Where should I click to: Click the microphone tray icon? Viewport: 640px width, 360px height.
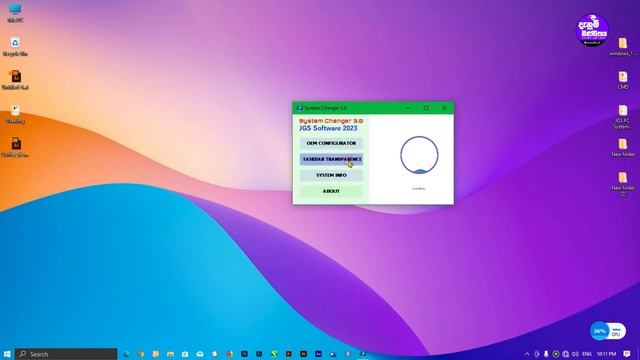546,354
